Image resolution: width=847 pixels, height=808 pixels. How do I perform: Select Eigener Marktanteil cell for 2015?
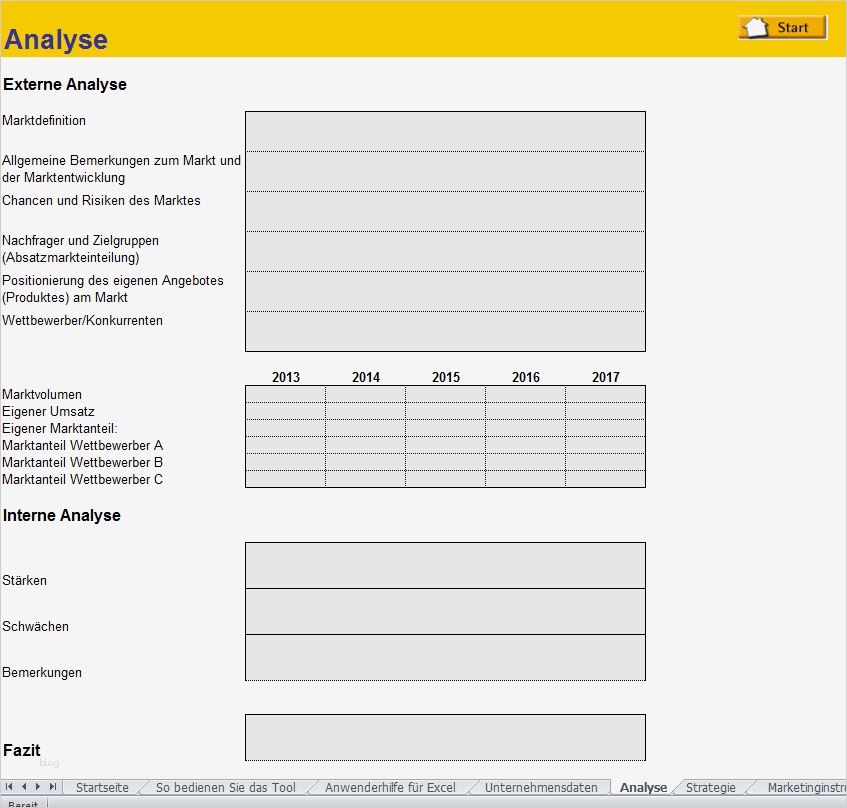[x=445, y=428]
